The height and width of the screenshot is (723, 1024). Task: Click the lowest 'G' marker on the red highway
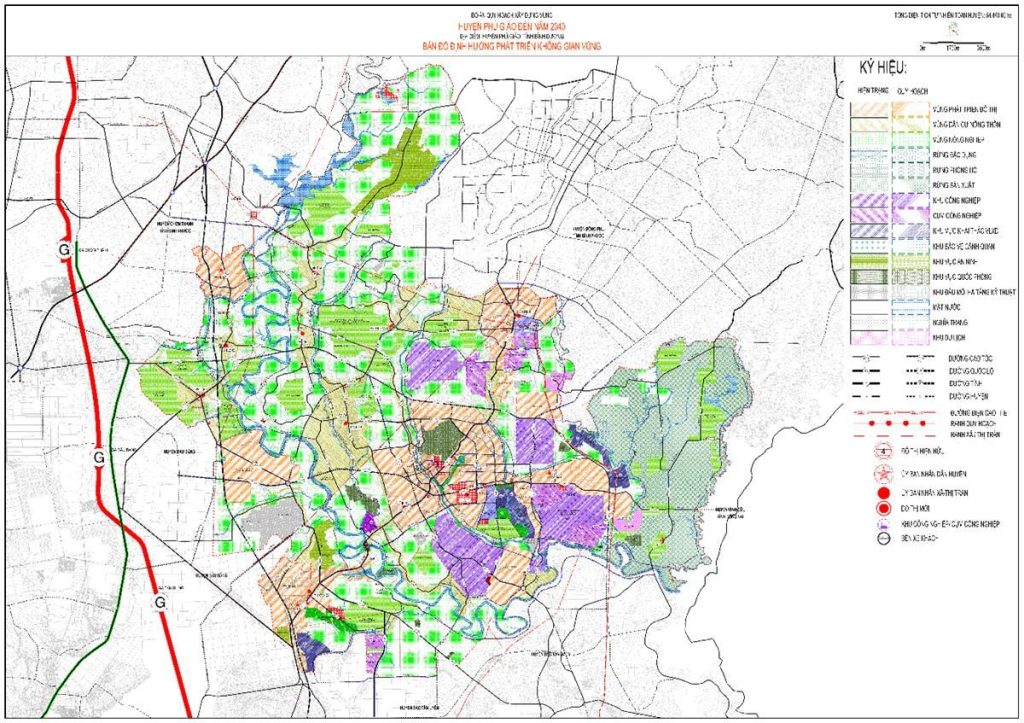pos(159,602)
